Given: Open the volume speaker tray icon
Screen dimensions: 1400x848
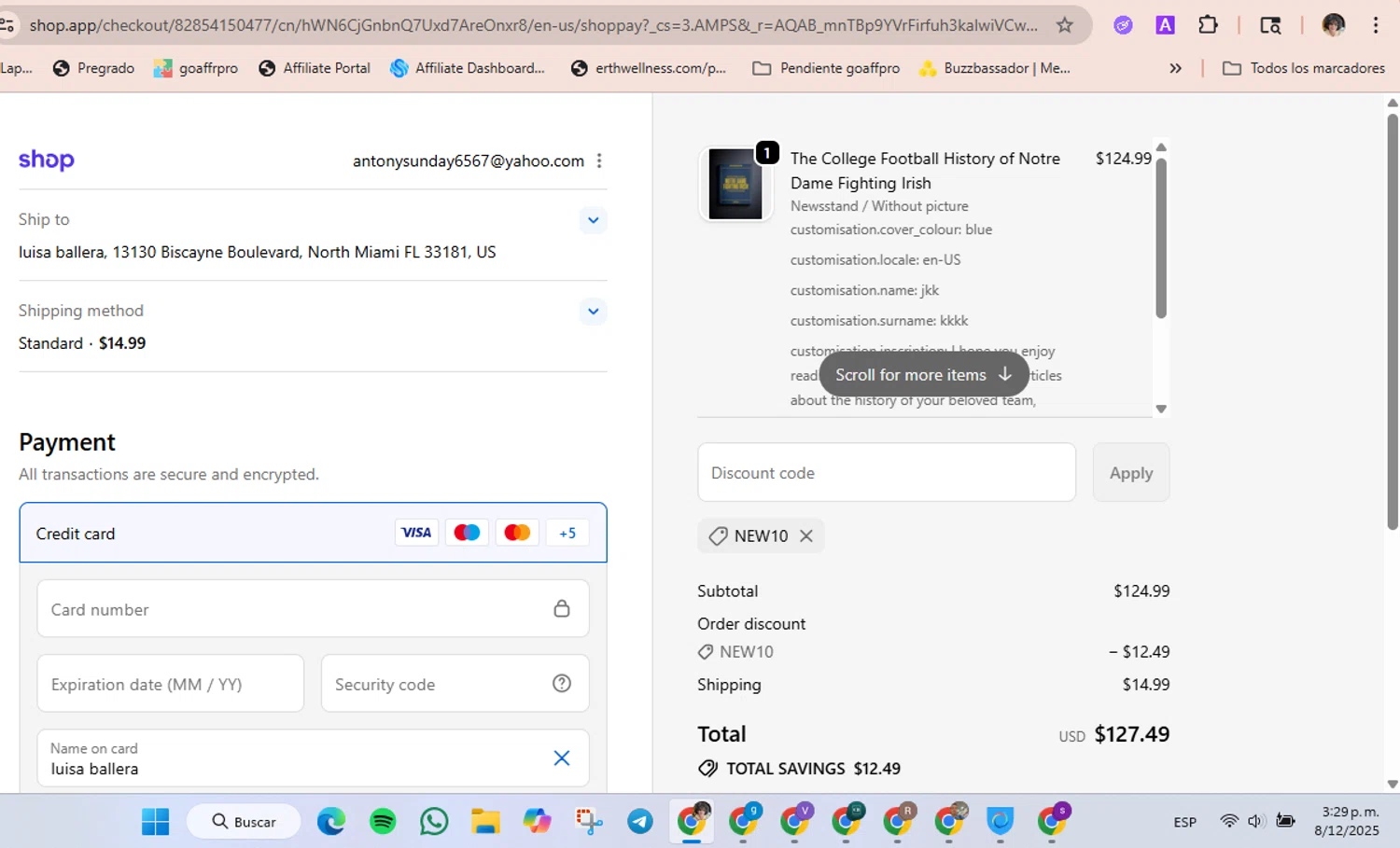Looking at the screenshot, I should click(1255, 821).
